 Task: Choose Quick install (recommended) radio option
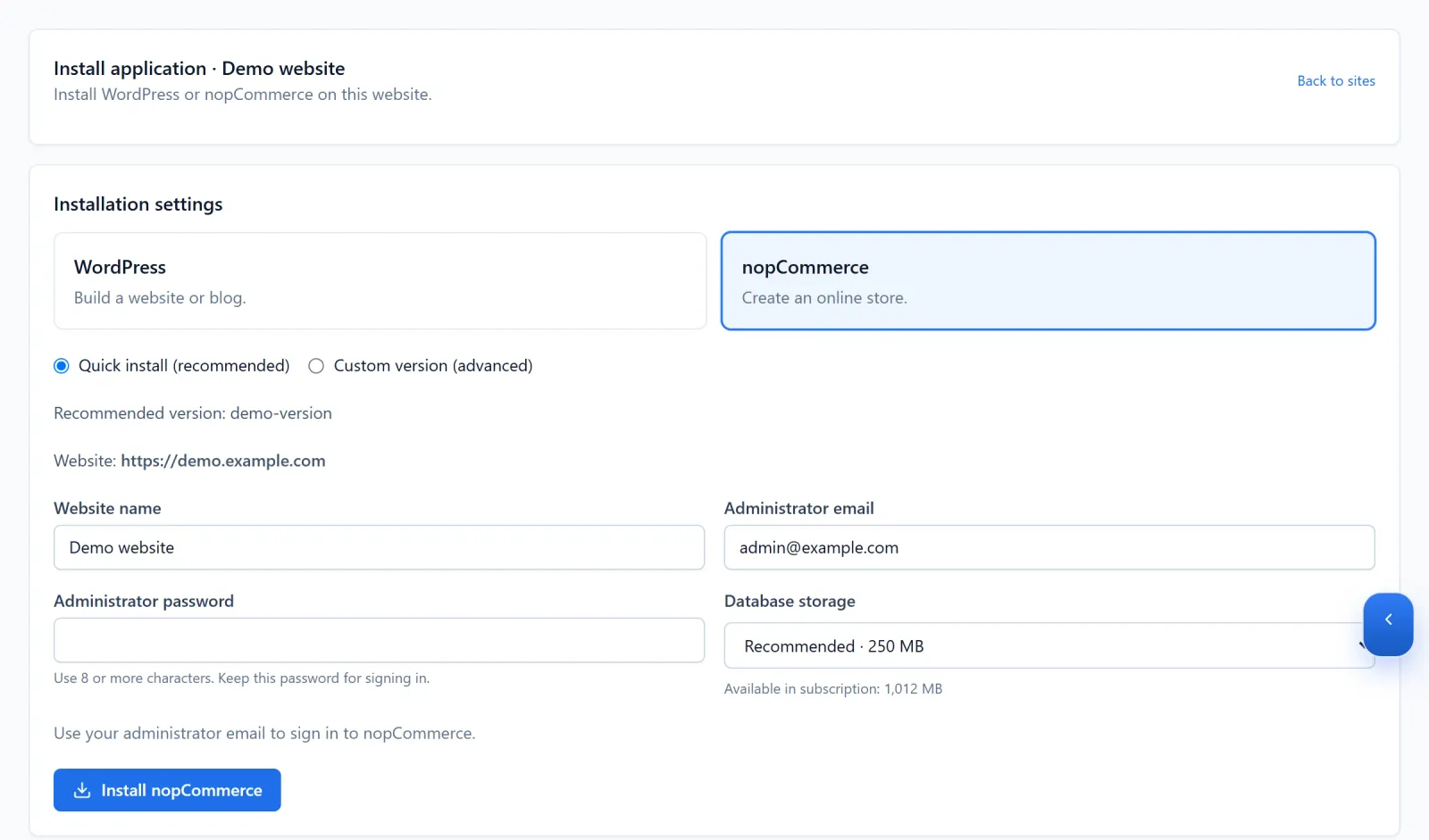(x=62, y=366)
